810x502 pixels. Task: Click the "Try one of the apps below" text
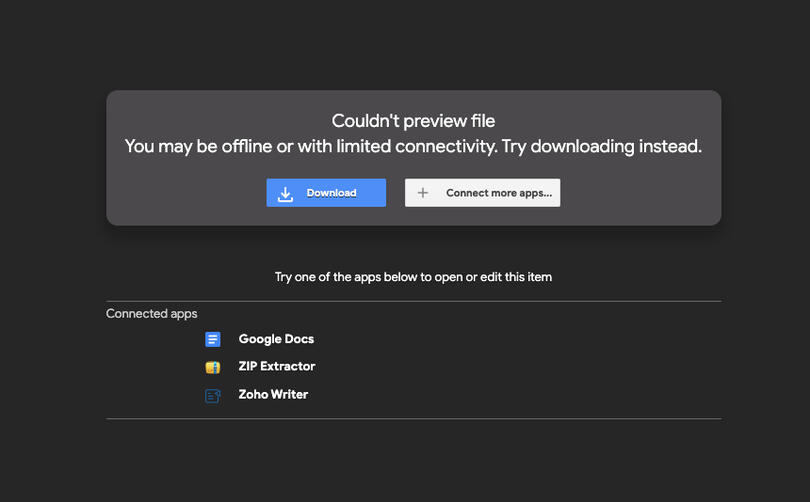(413, 277)
